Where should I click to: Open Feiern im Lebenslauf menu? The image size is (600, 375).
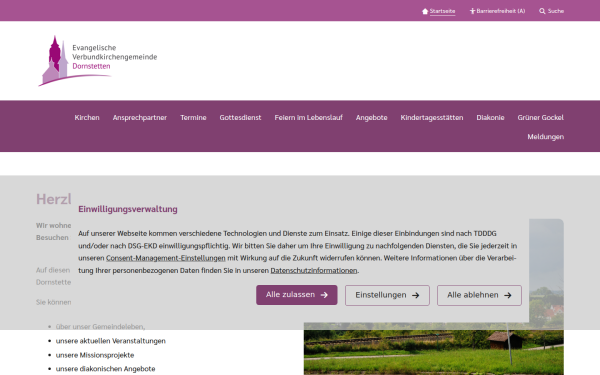[308, 117]
